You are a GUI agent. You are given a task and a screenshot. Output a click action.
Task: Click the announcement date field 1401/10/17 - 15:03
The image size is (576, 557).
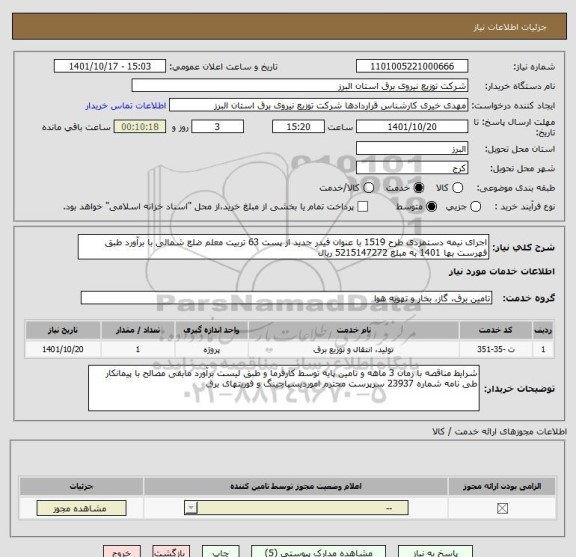tap(110, 67)
